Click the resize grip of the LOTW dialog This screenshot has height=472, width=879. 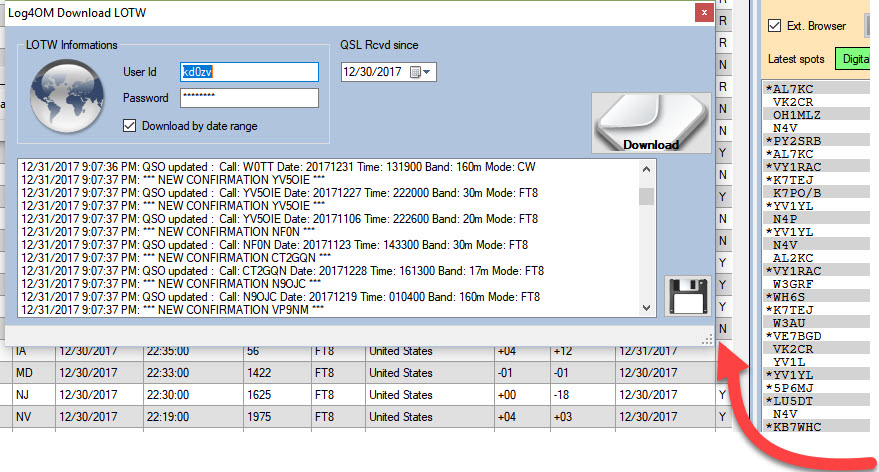pos(707,339)
